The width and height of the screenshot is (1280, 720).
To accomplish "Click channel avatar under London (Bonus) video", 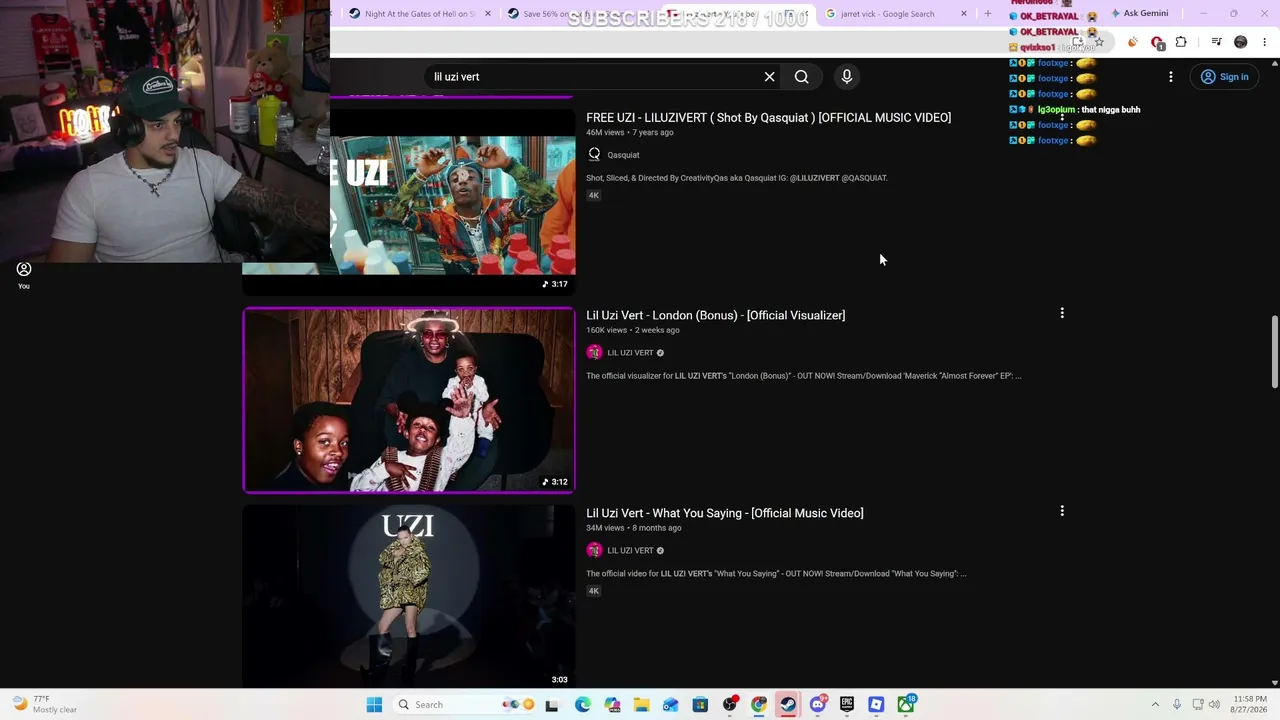I will click(x=594, y=353).
